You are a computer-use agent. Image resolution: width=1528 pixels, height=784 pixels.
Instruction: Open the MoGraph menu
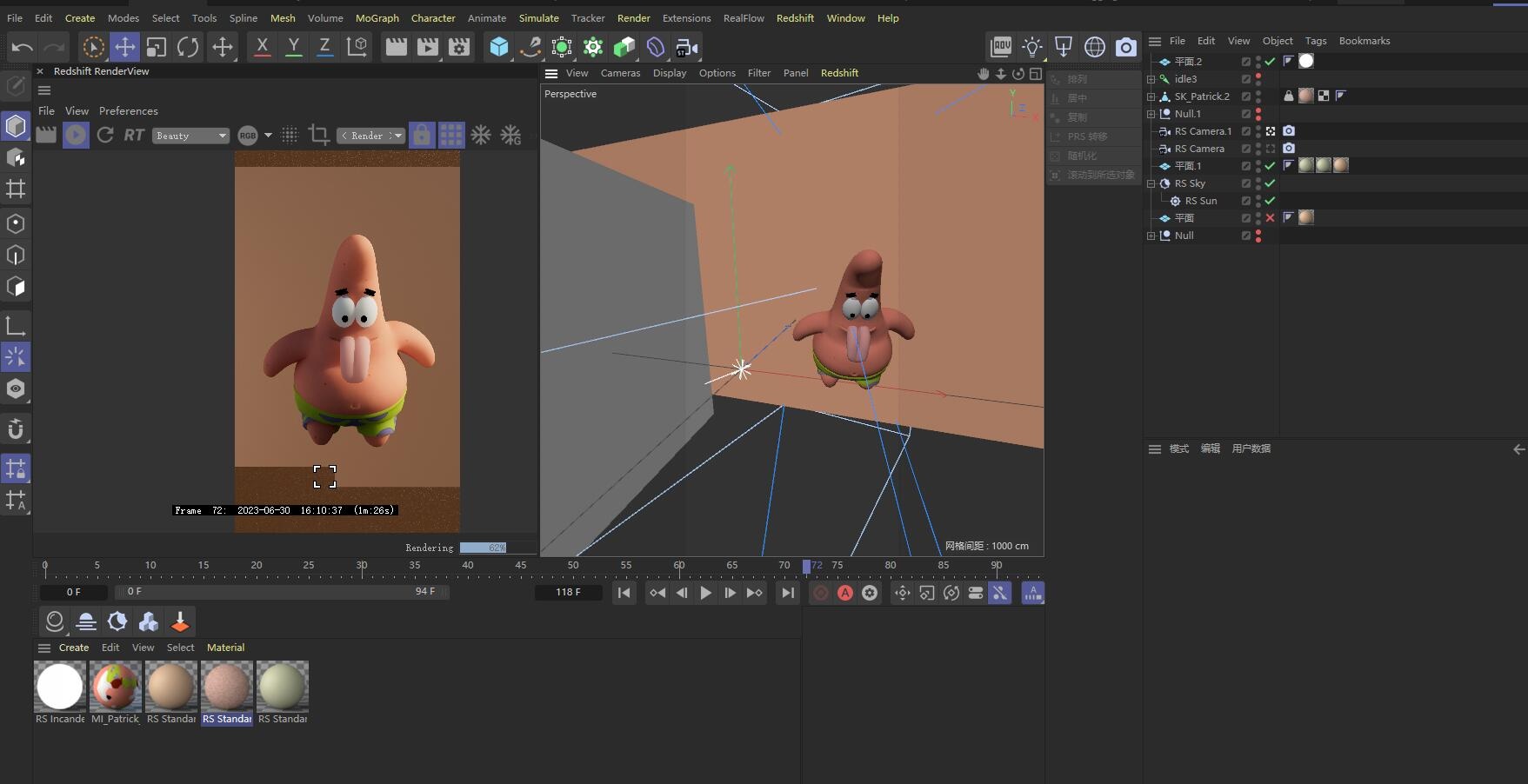pos(377,17)
